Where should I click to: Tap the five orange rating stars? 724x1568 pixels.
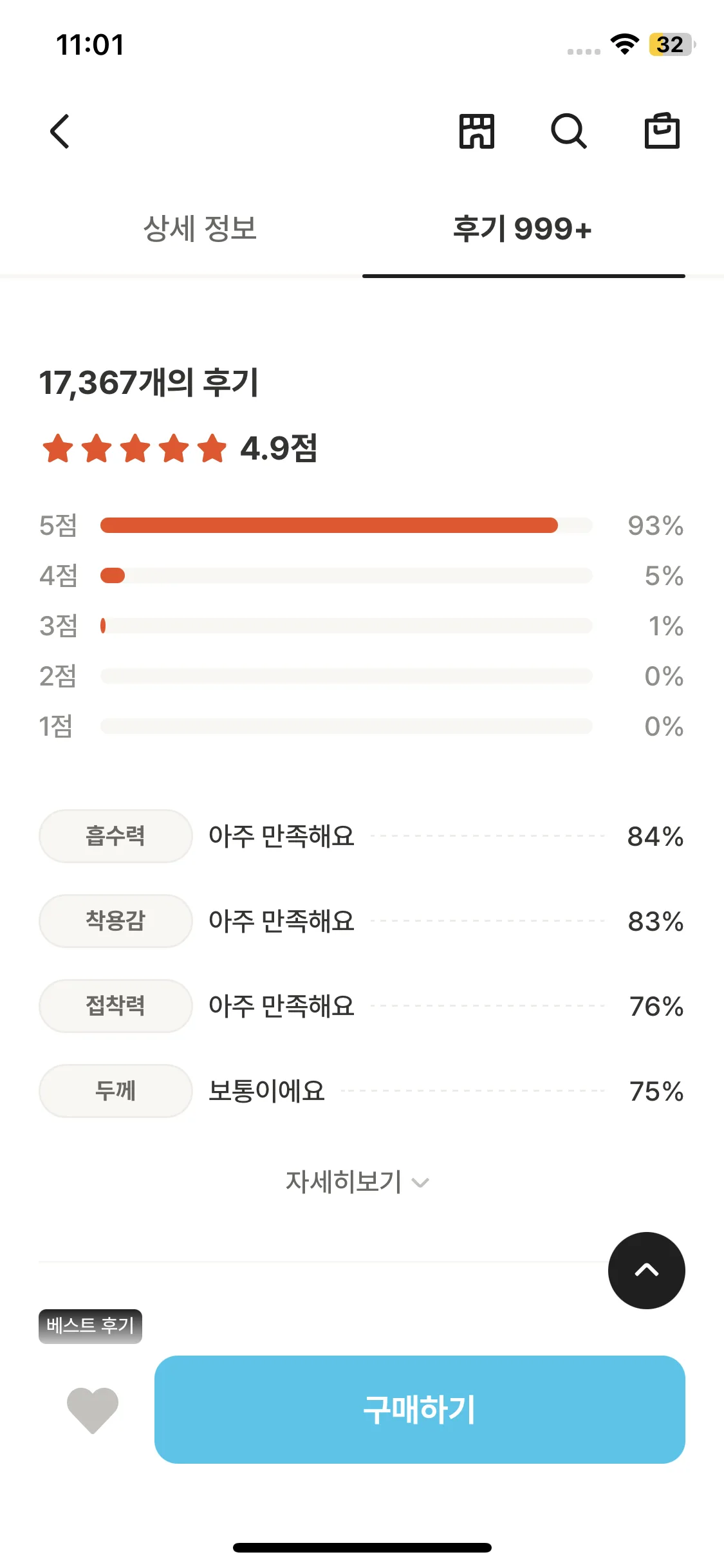135,449
